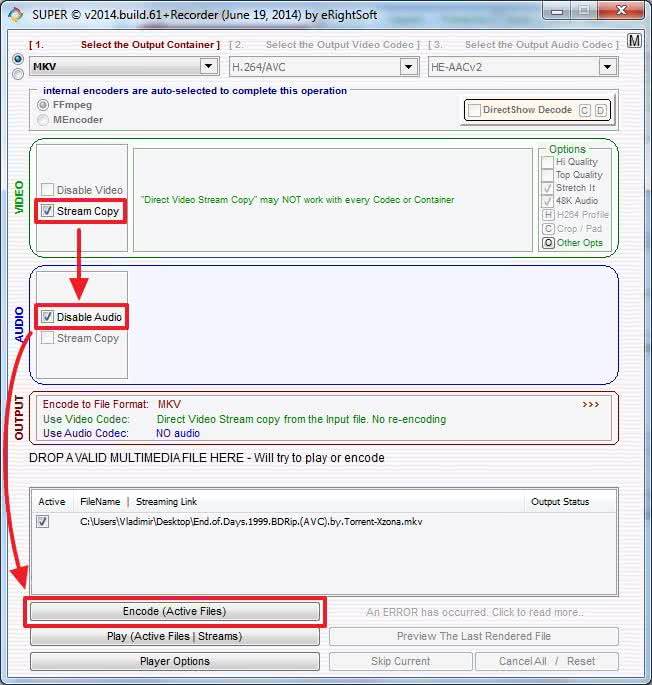Open Crop / Pad via the C icon
This screenshot has height=685, width=652.
point(548,228)
